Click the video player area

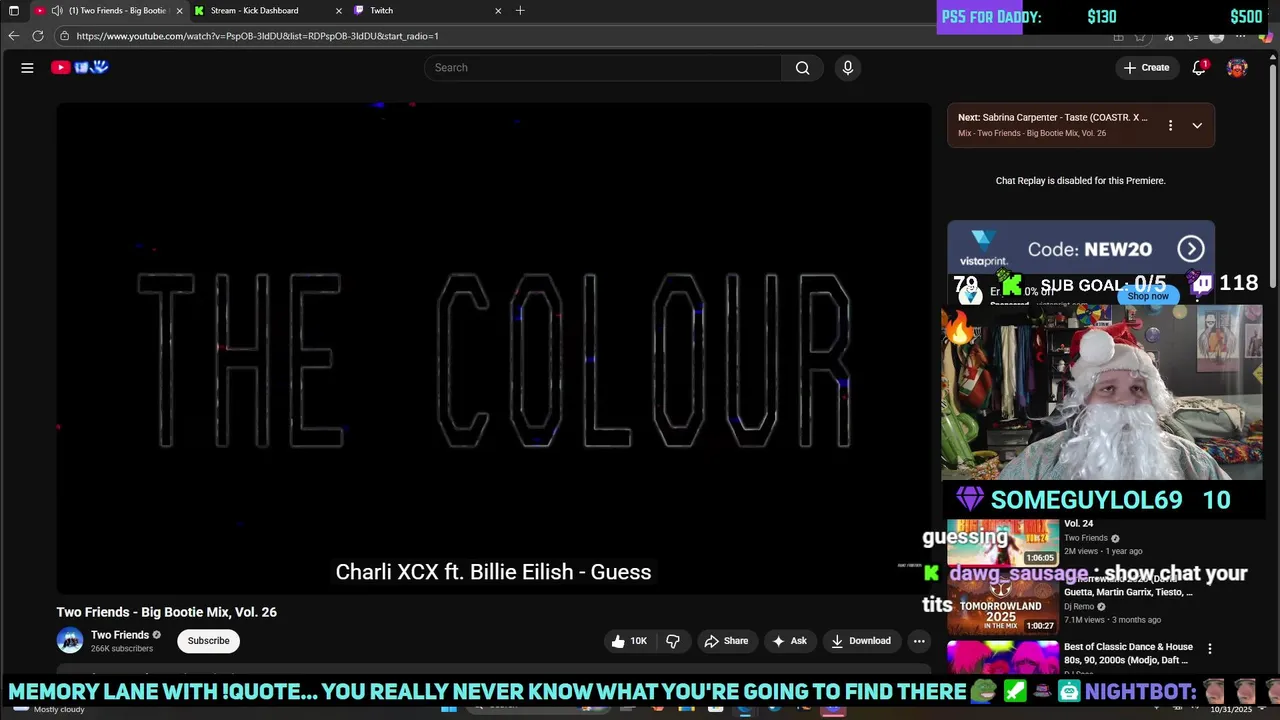coord(493,348)
